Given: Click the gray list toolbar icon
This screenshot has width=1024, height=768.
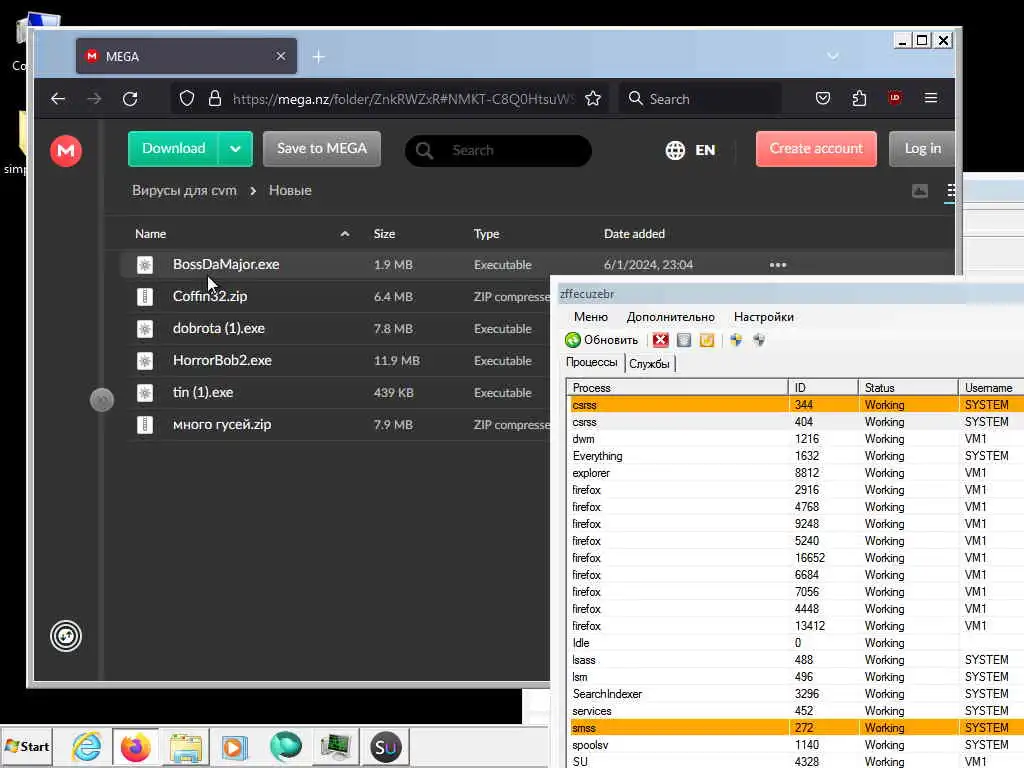Looking at the screenshot, I should tap(684, 340).
